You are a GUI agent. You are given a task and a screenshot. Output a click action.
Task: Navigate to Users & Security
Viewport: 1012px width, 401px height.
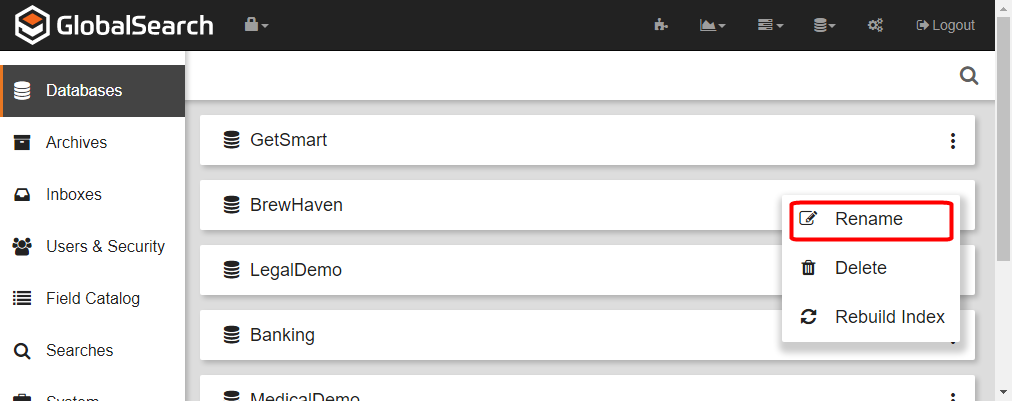(105, 247)
